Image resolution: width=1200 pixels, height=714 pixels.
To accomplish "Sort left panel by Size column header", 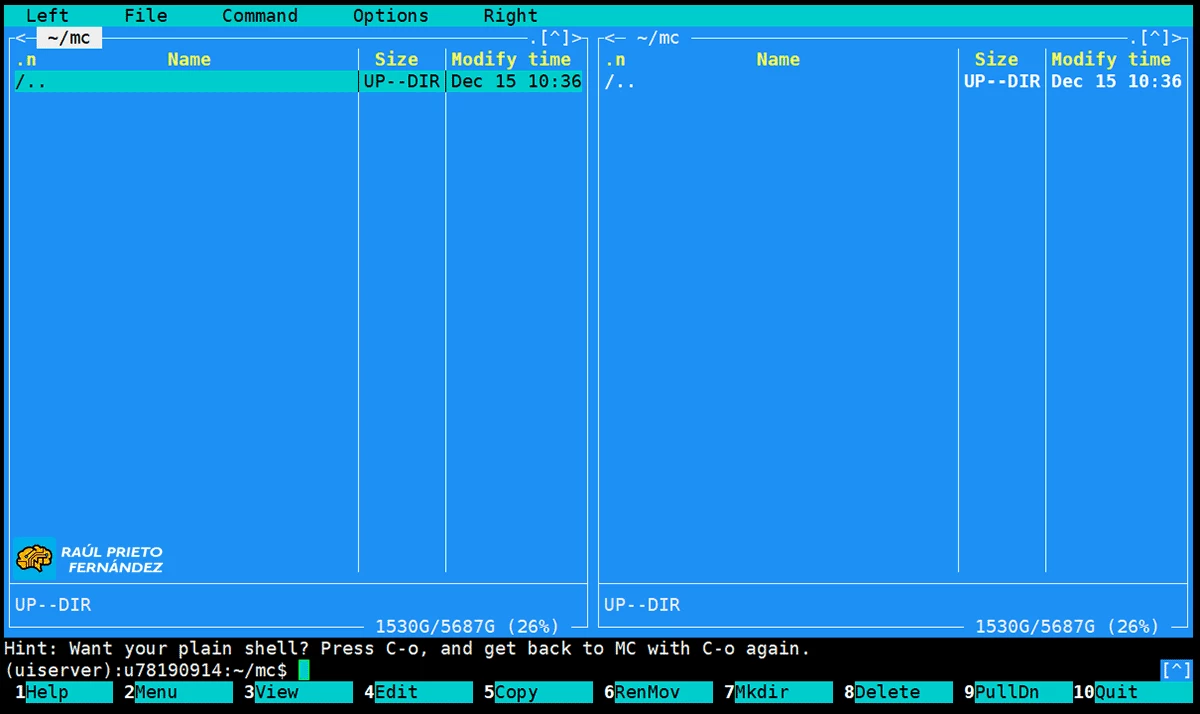I will pyautogui.click(x=397, y=60).
